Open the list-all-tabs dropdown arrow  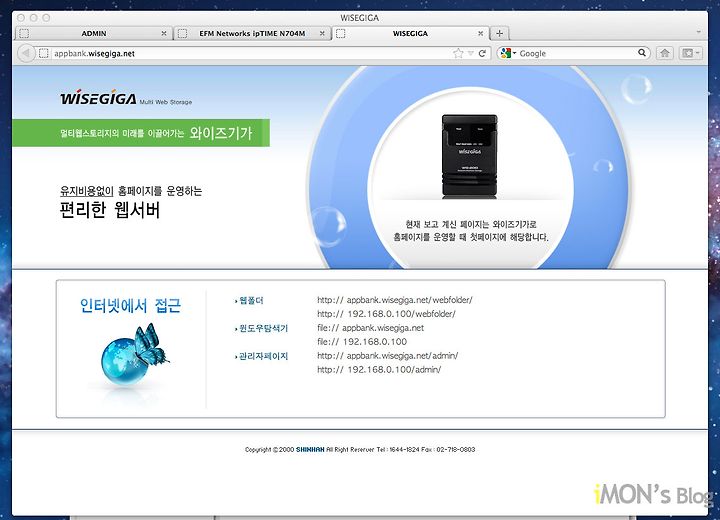click(x=698, y=33)
